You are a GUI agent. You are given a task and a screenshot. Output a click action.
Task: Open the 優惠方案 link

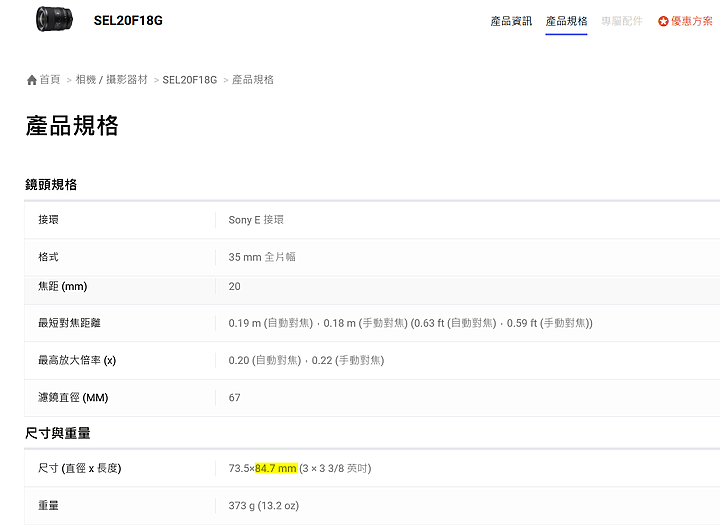pos(692,21)
